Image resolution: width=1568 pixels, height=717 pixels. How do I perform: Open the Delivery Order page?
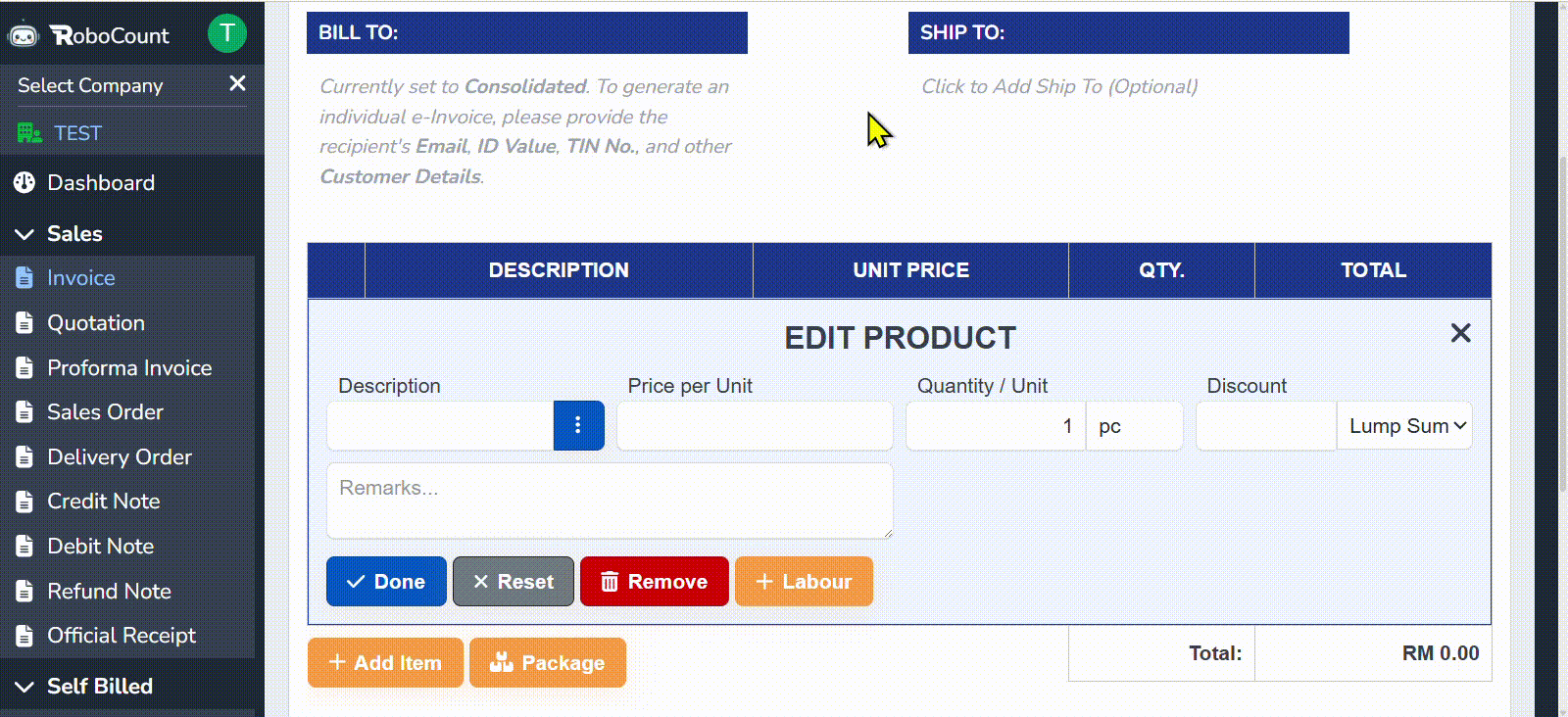point(119,457)
